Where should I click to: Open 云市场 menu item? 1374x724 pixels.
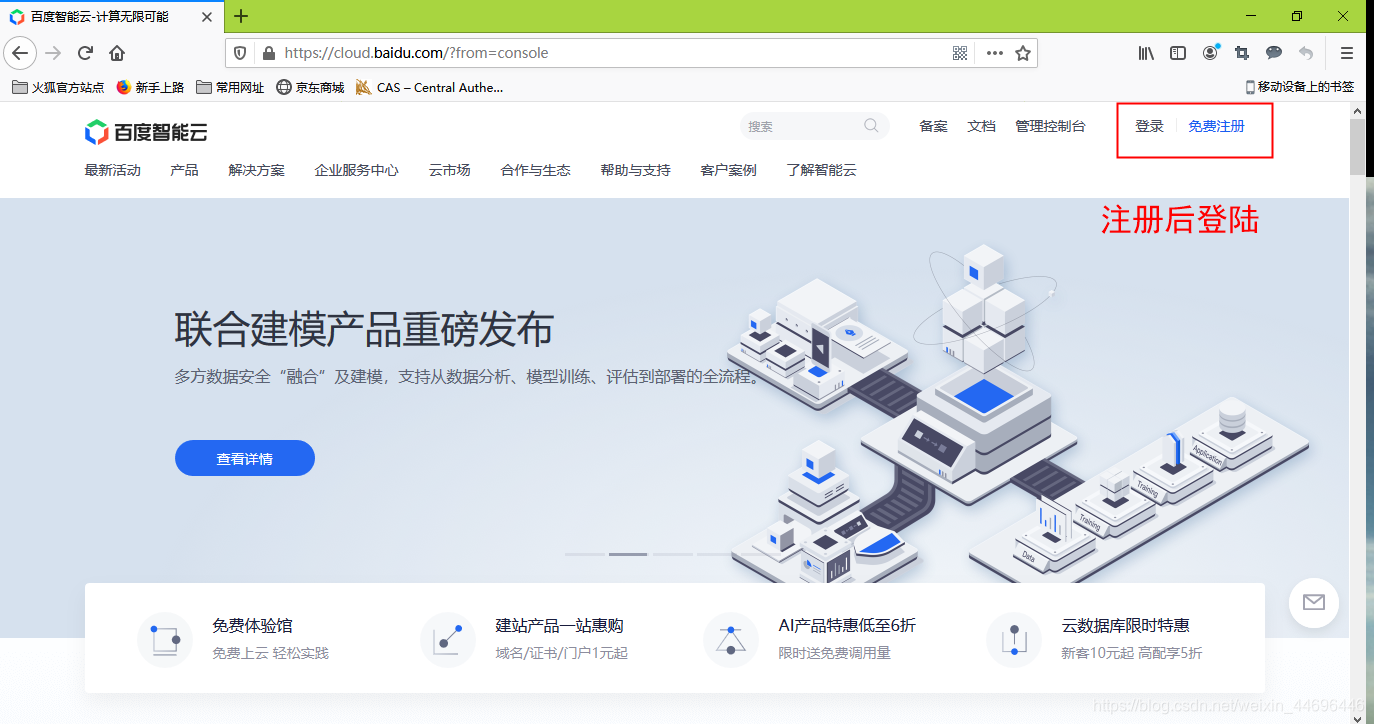point(450,170)
